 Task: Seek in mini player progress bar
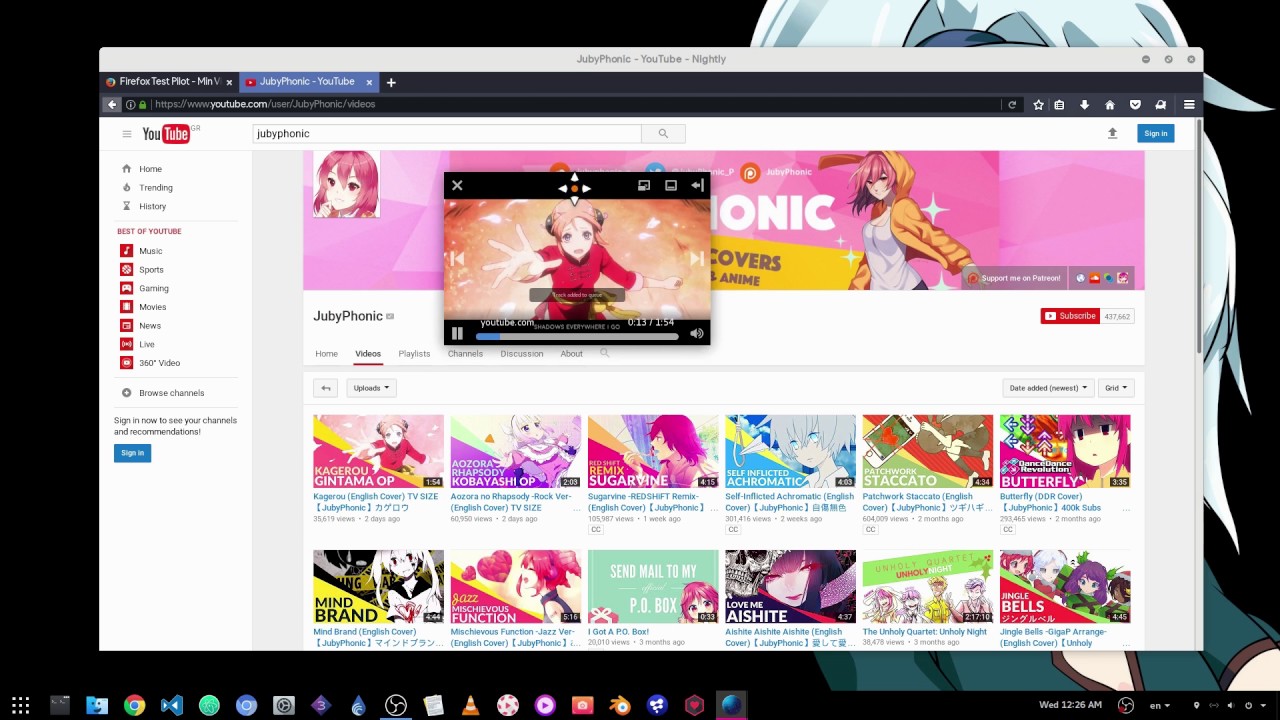[x=577, y=336]
